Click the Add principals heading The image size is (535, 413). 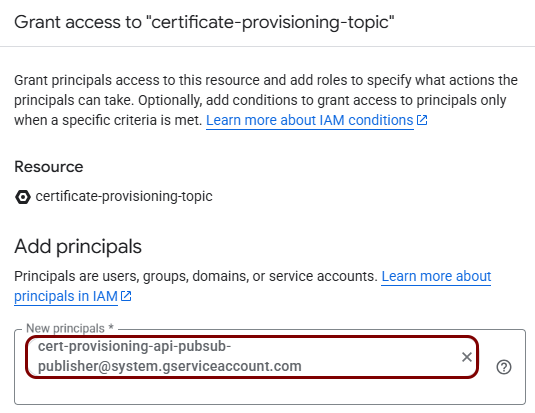click(x=78, y=246)
